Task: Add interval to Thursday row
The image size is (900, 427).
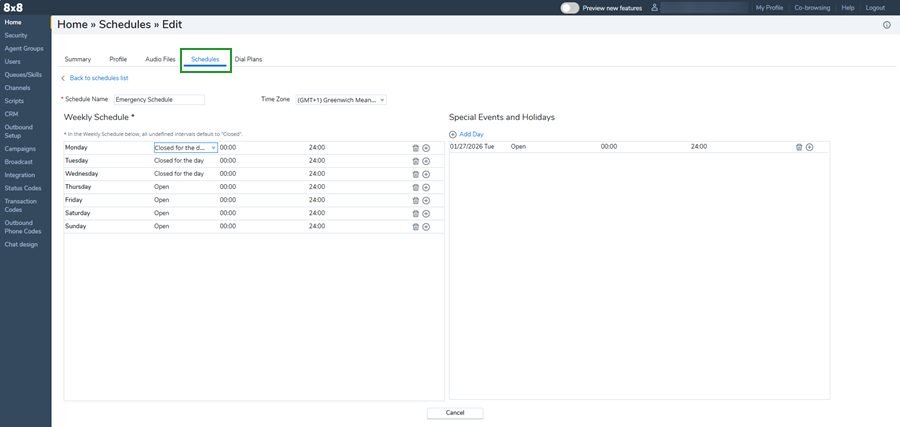Action: point(426,187)
